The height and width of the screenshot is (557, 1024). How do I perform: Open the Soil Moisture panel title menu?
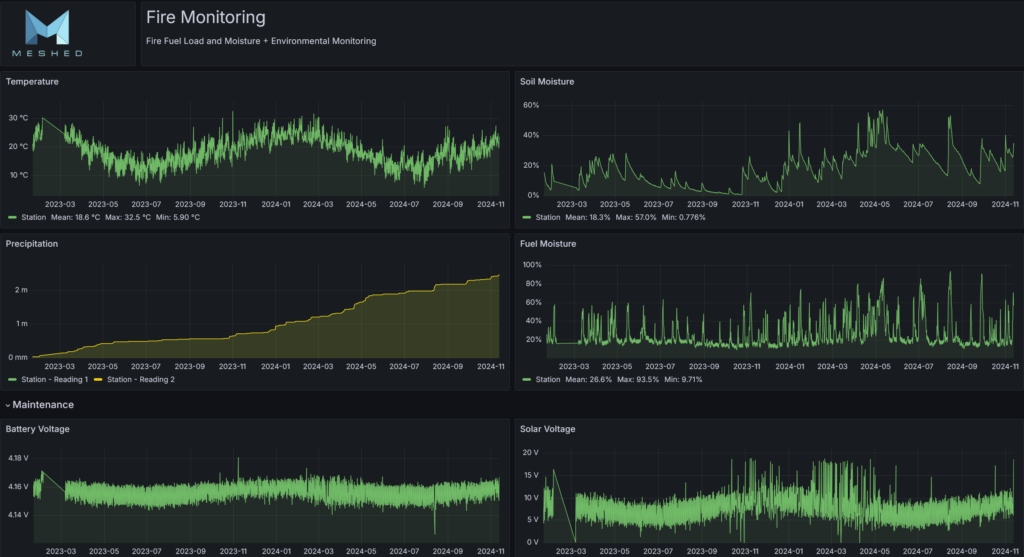[547, 81]
